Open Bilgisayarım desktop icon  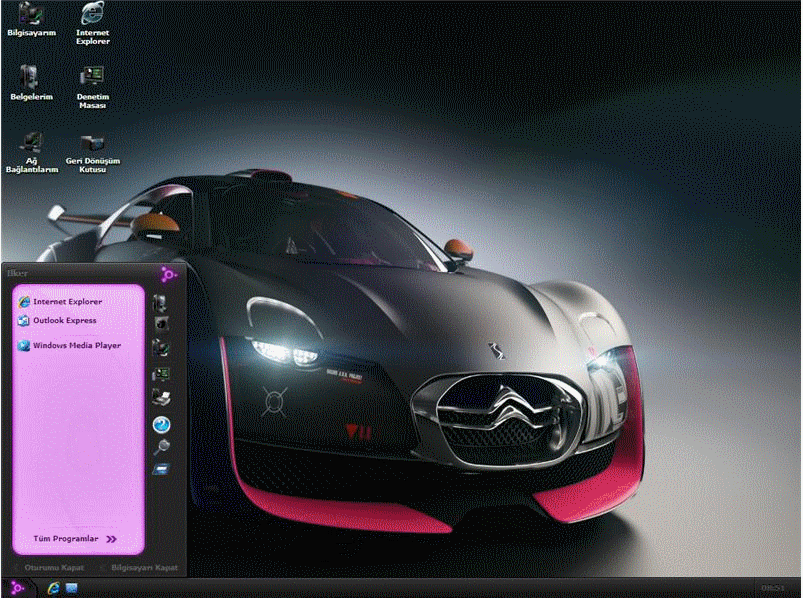[31, 19]
